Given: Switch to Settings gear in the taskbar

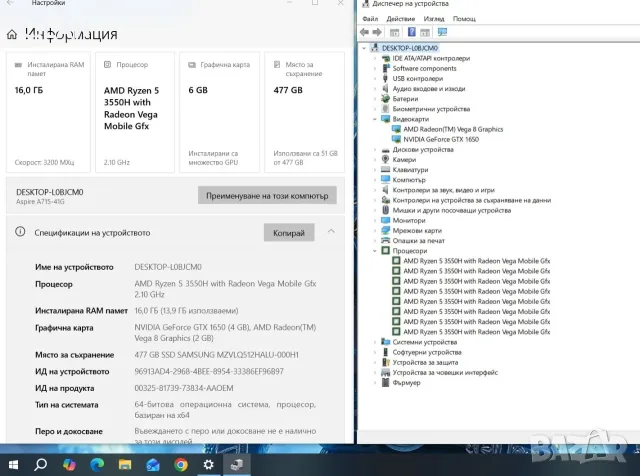Looking at the screenshot, I should tap(209, 465).
